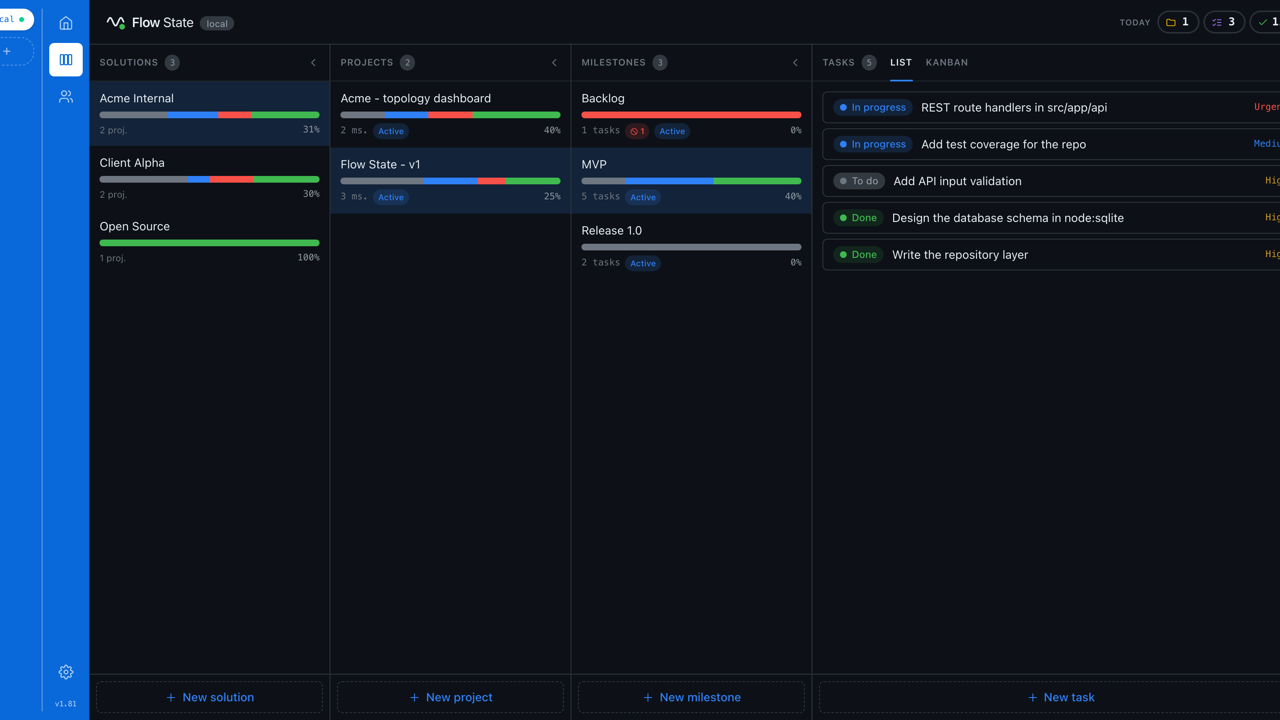
Task: Click Active badge on MVP milestone
Action: (643, 197)
